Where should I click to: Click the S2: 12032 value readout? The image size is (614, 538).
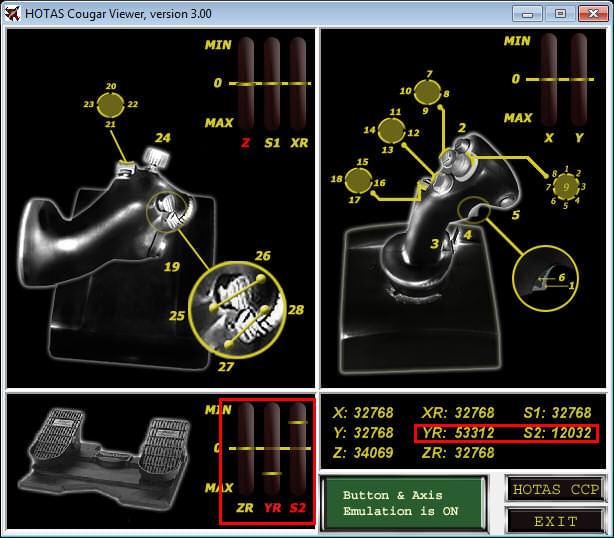click(x=557, y=433)
